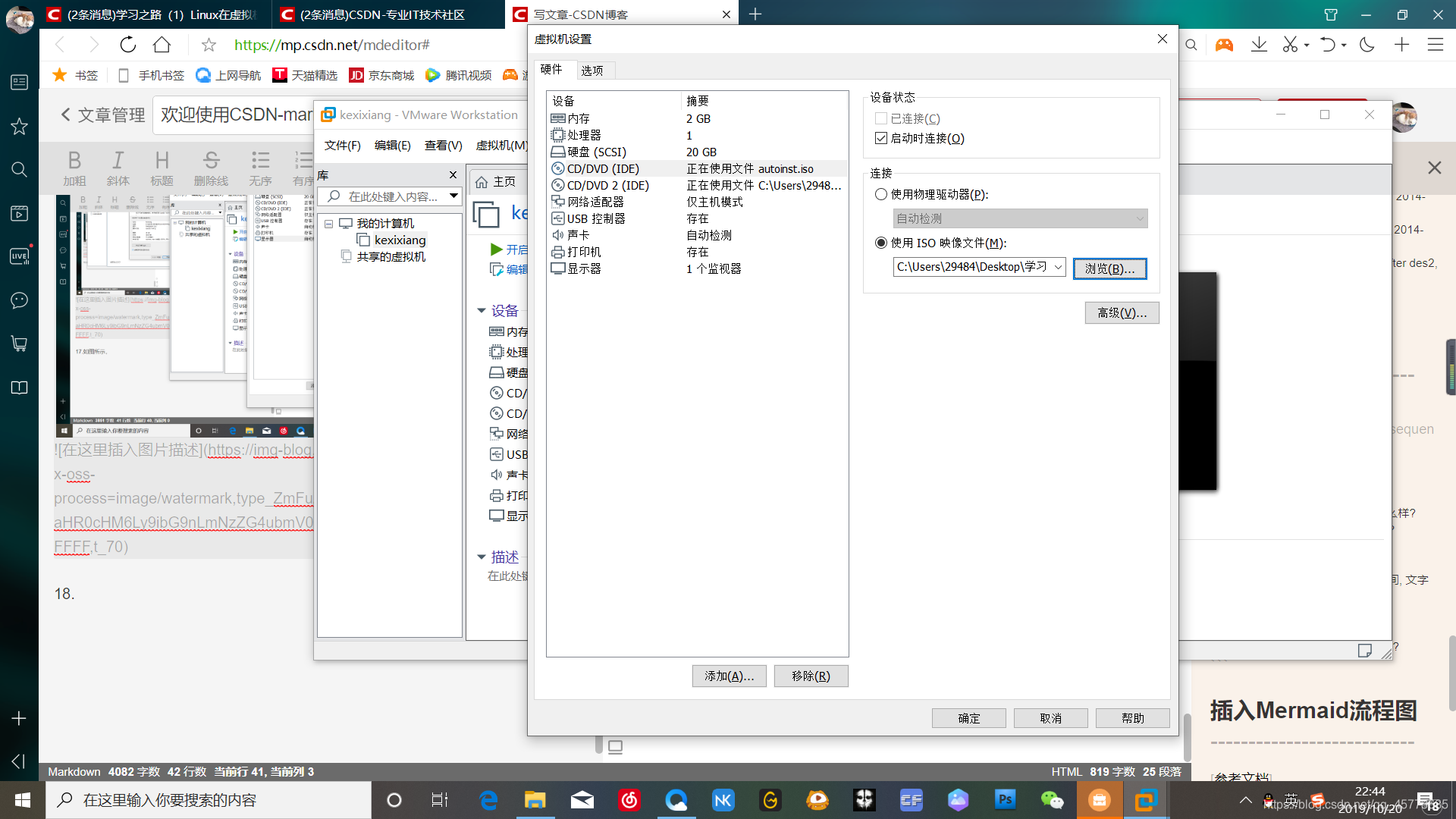Click the 确定 button
The width and height of the screenshot is (1456, 819).
pos(968,718)
